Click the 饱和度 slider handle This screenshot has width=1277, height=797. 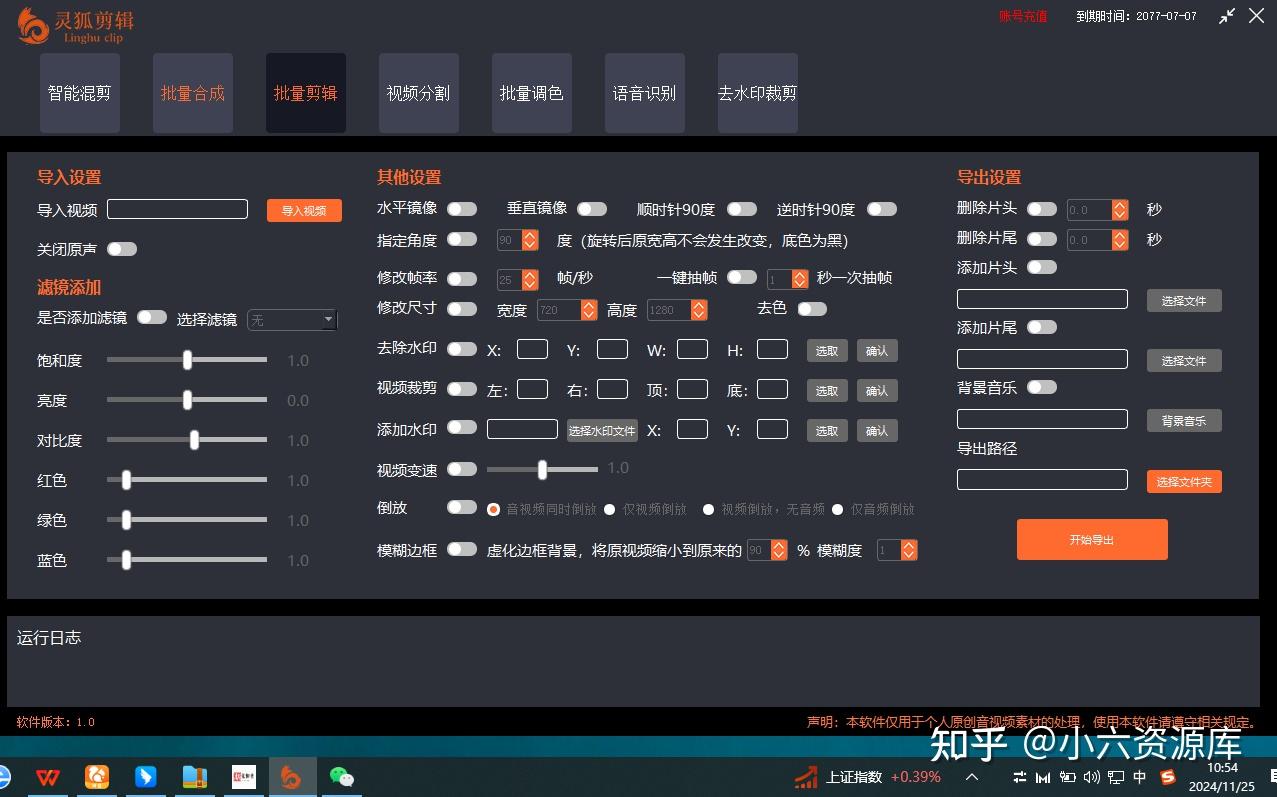point(187,361)
